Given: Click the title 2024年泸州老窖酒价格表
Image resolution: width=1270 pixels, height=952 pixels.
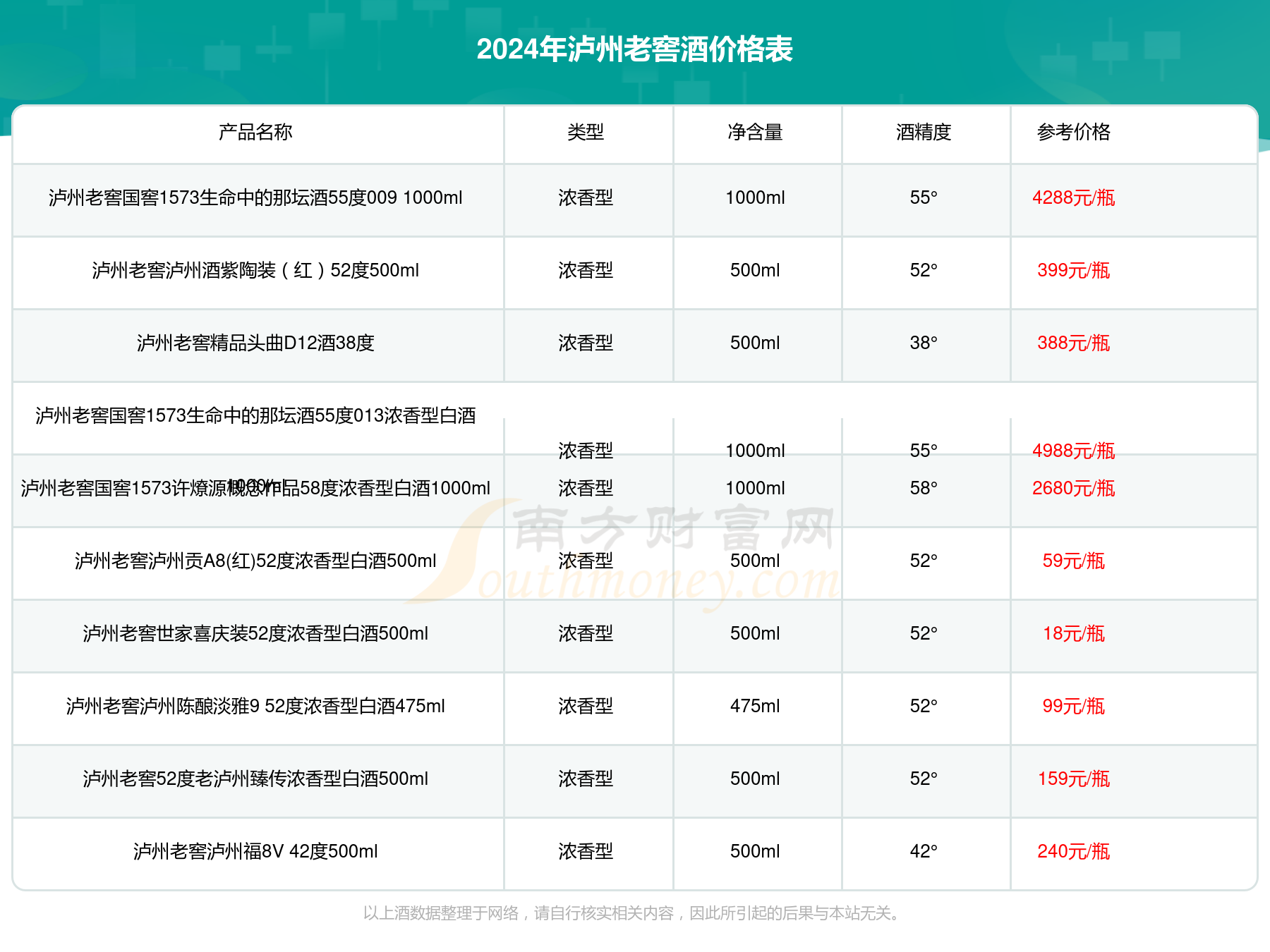Looking at the screenshot, I should (x=635, y=49).
